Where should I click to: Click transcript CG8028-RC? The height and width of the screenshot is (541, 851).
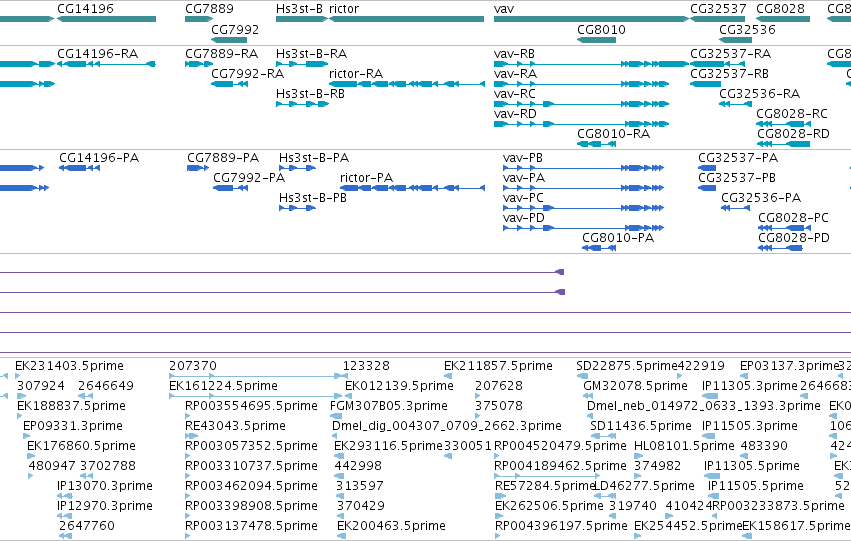(x=792, y=113)
